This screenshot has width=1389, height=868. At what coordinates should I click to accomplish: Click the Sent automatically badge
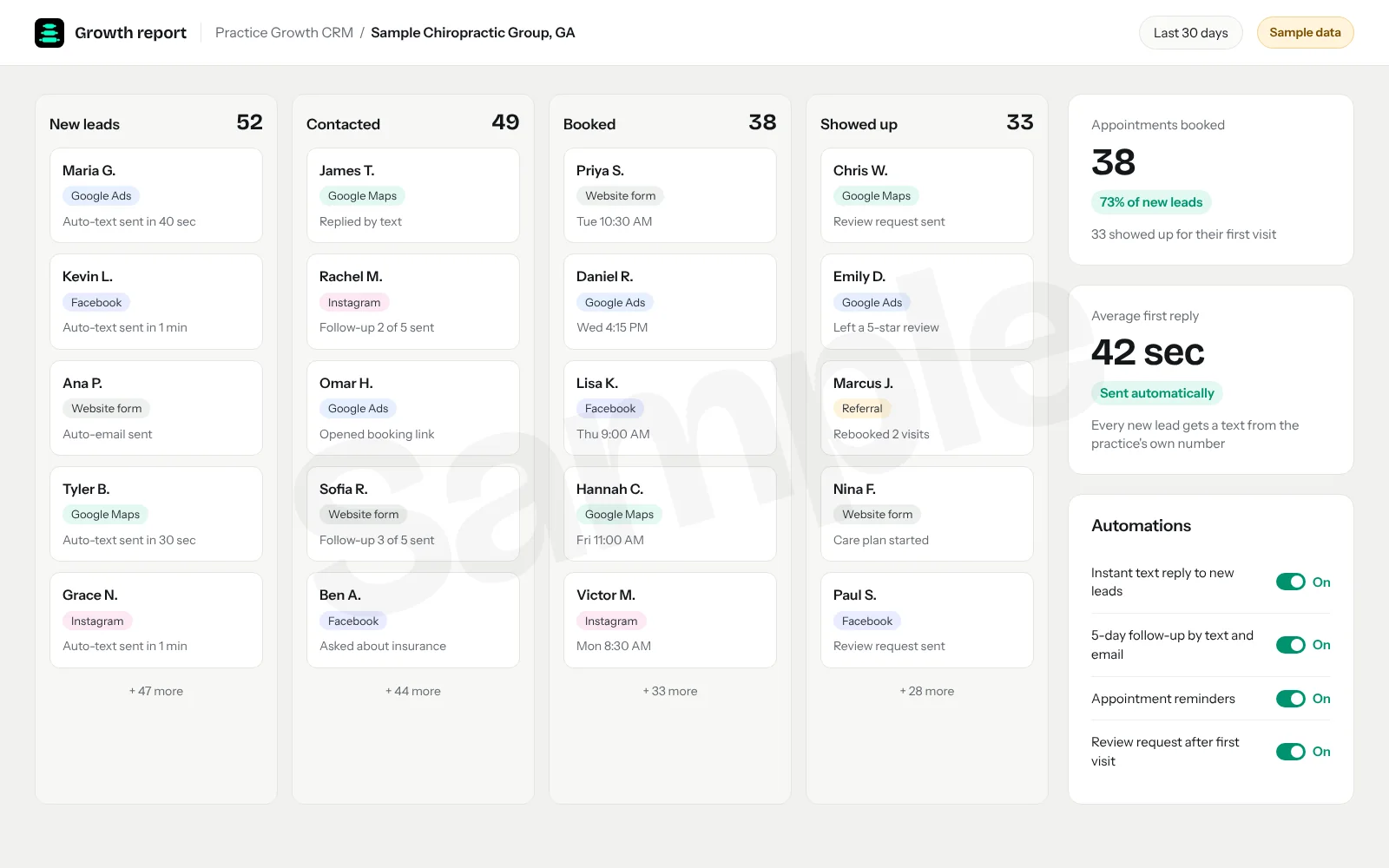click(x=1157, y=393)
